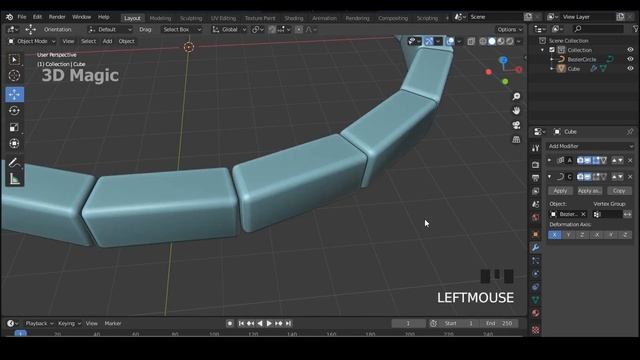Screen dimensions: 640x360
Task: Toggle camera view with camera icon
Action: click(516, 125)
